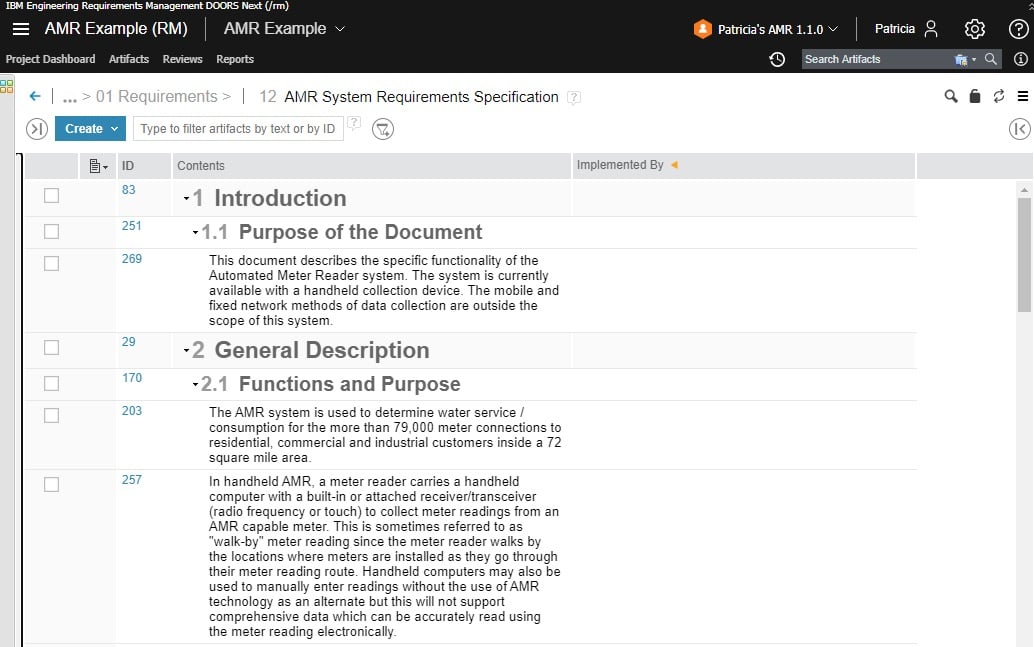The width and height of the screenshot is (1034, 647).
Task: Open the hamburger main menu
Action: point(21,29)
